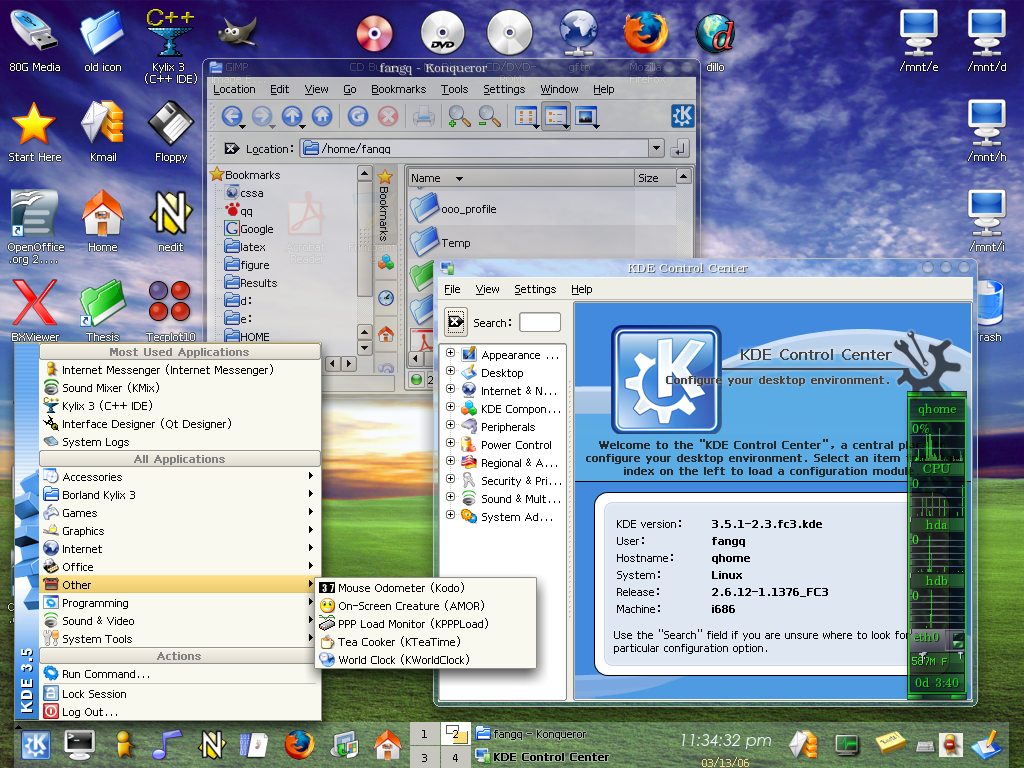Launch Firefox from the bottom panel

coord(299,744)
